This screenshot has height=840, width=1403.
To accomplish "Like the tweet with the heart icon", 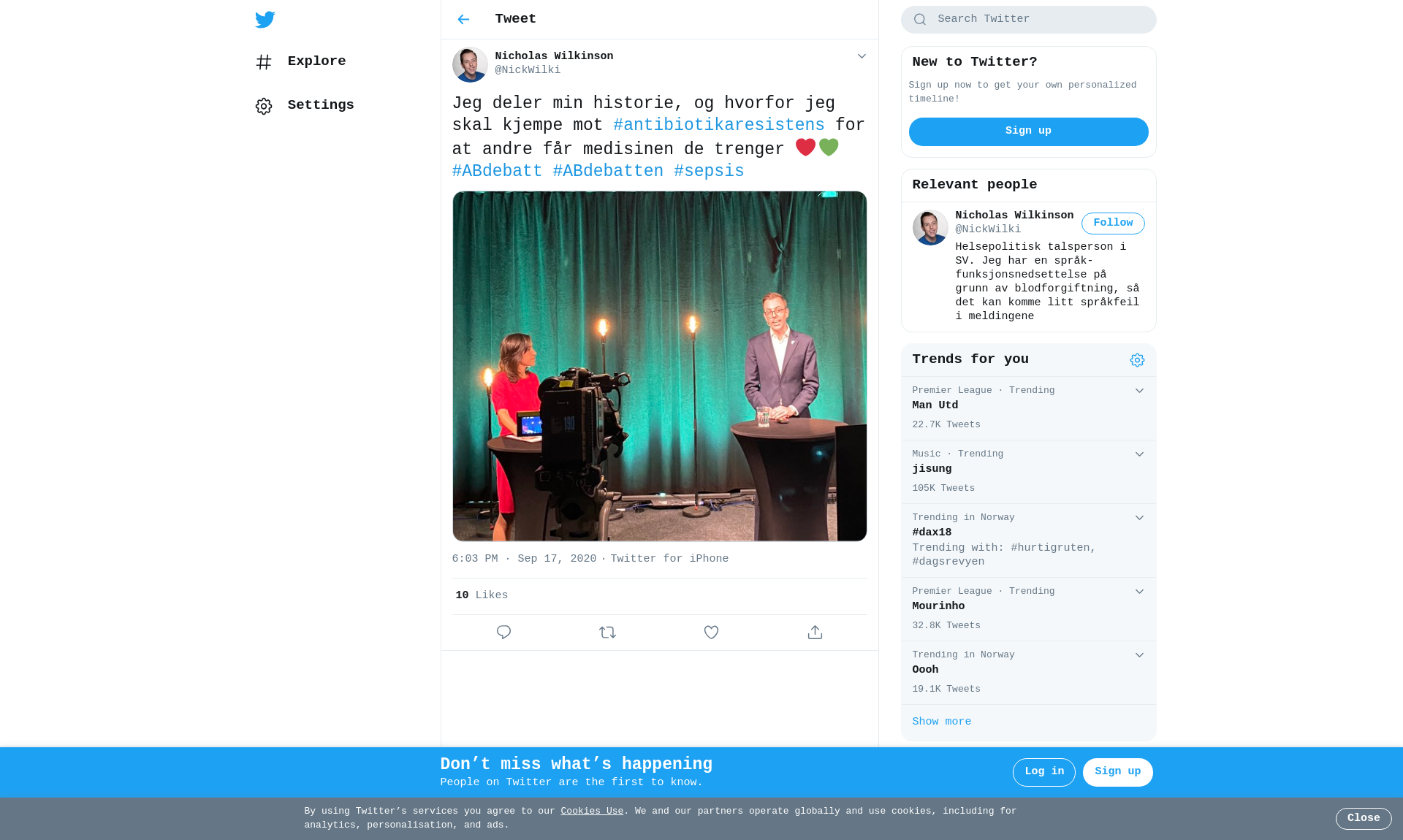I will [x=711, y=633].
